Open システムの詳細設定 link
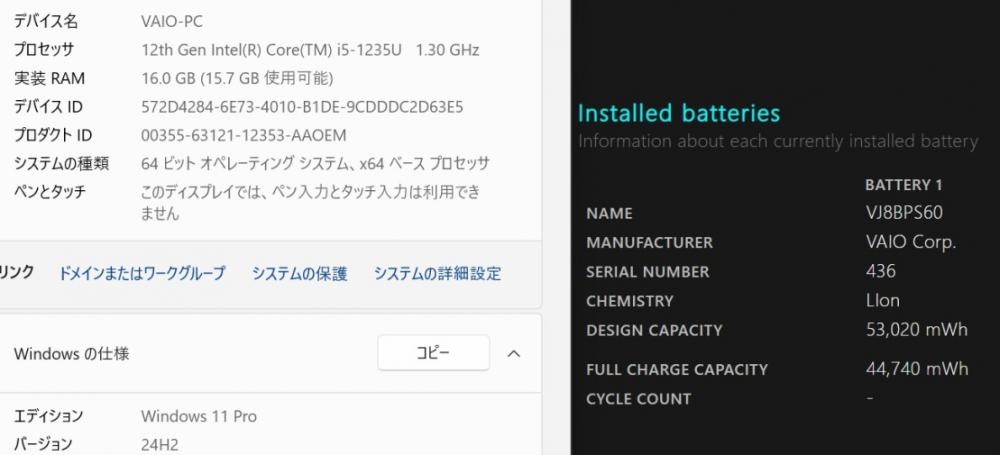The height and width of the screenshot is (455, 1000). 438,274
